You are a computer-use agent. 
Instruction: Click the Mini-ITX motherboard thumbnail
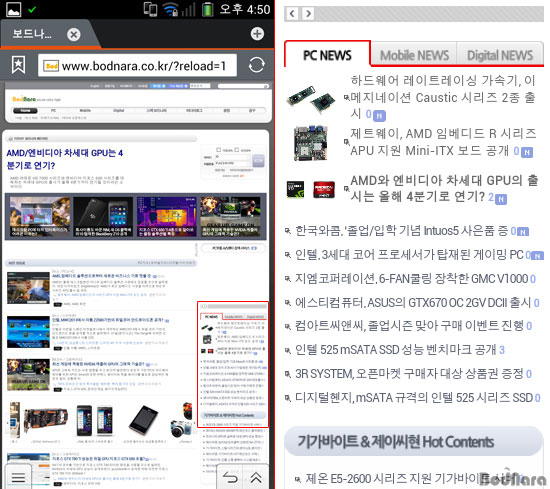pos(310,143)
